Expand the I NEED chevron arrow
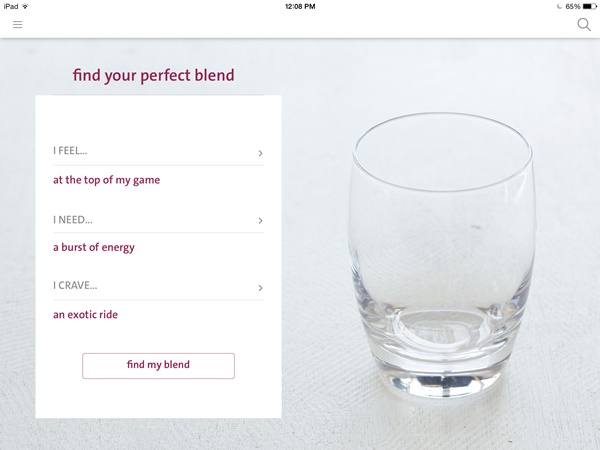The width and height of the screenshot is (600, 450). (260, 220)
